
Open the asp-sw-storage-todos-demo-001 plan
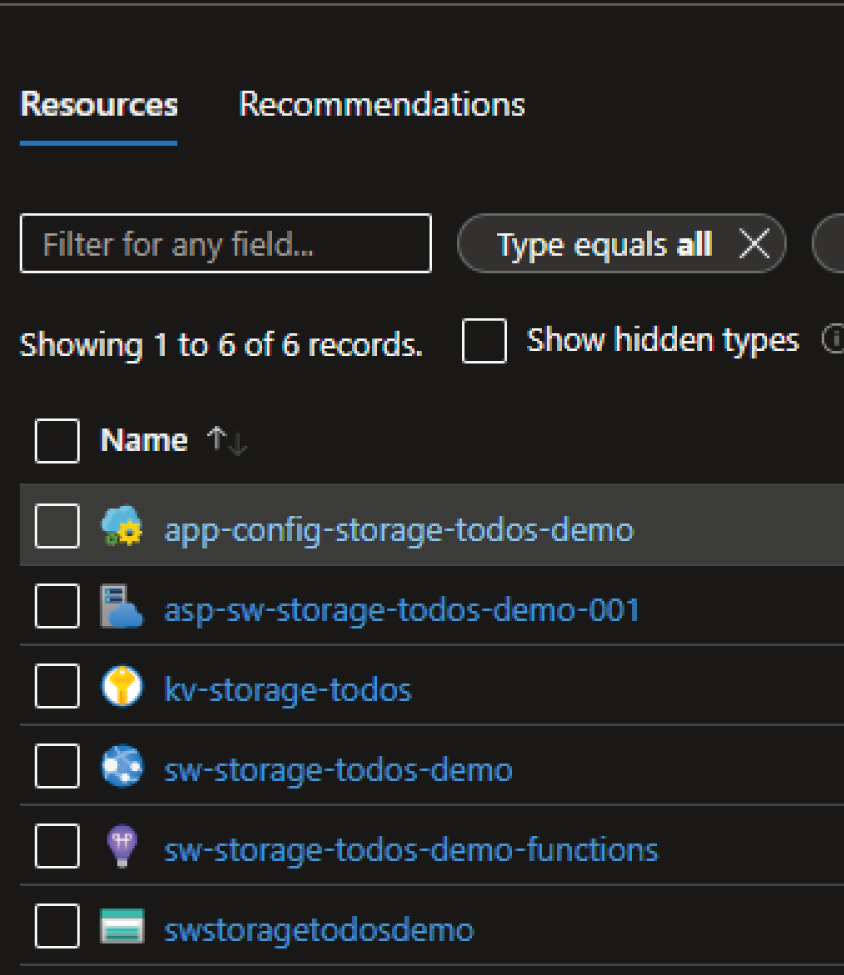point(402,608)
